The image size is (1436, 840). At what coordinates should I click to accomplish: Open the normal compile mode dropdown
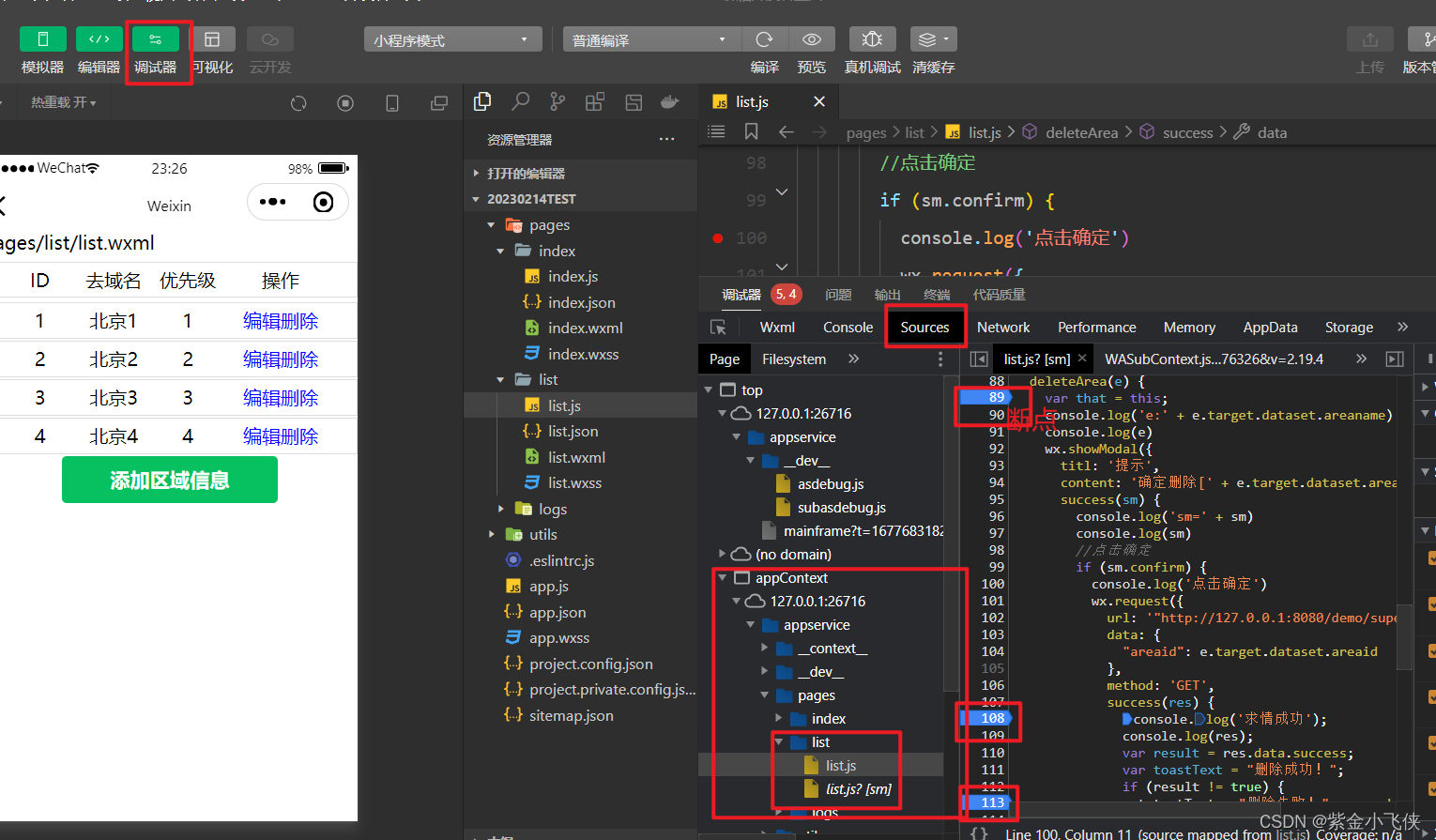[651, 39]
